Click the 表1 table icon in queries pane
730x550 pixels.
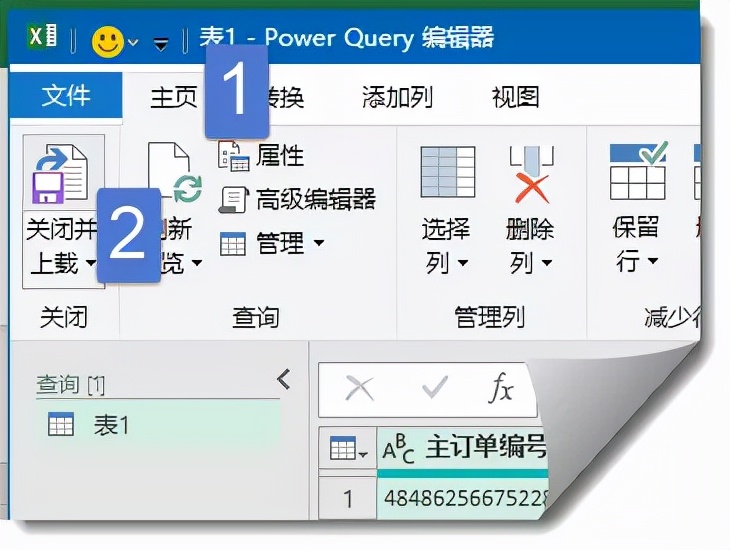tap(61, 424)
